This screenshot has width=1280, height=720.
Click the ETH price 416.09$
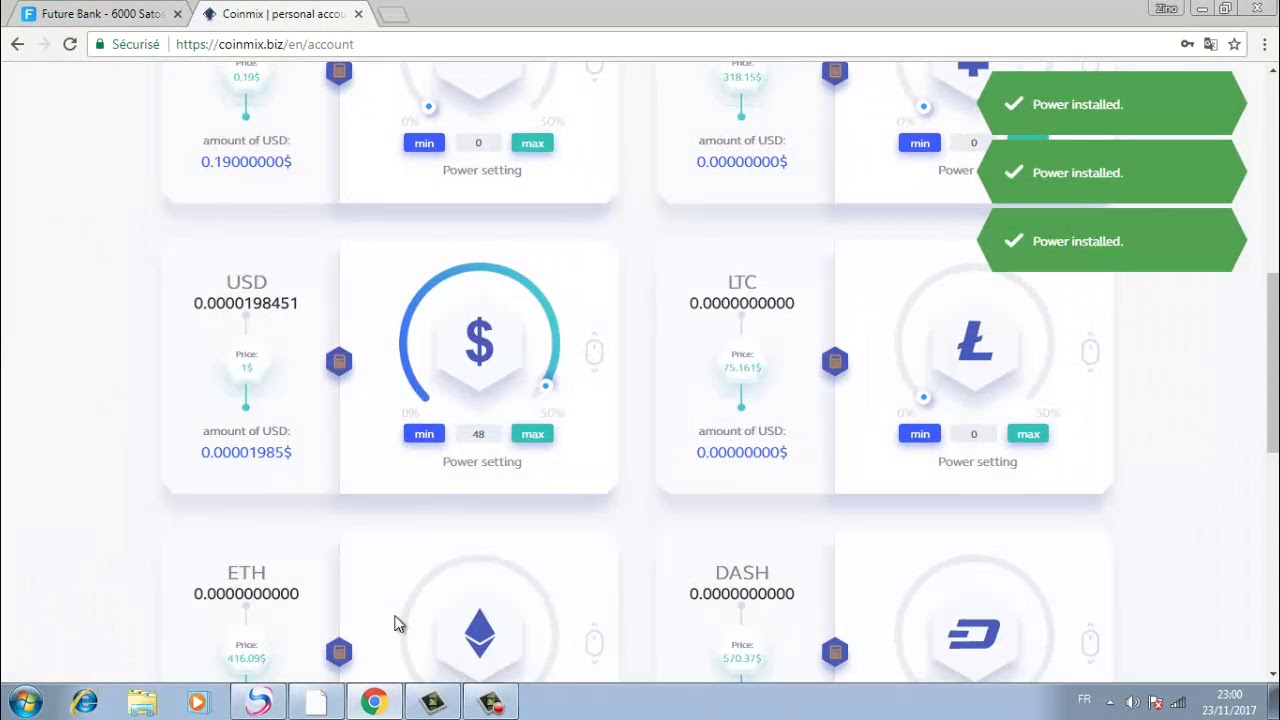246,659
